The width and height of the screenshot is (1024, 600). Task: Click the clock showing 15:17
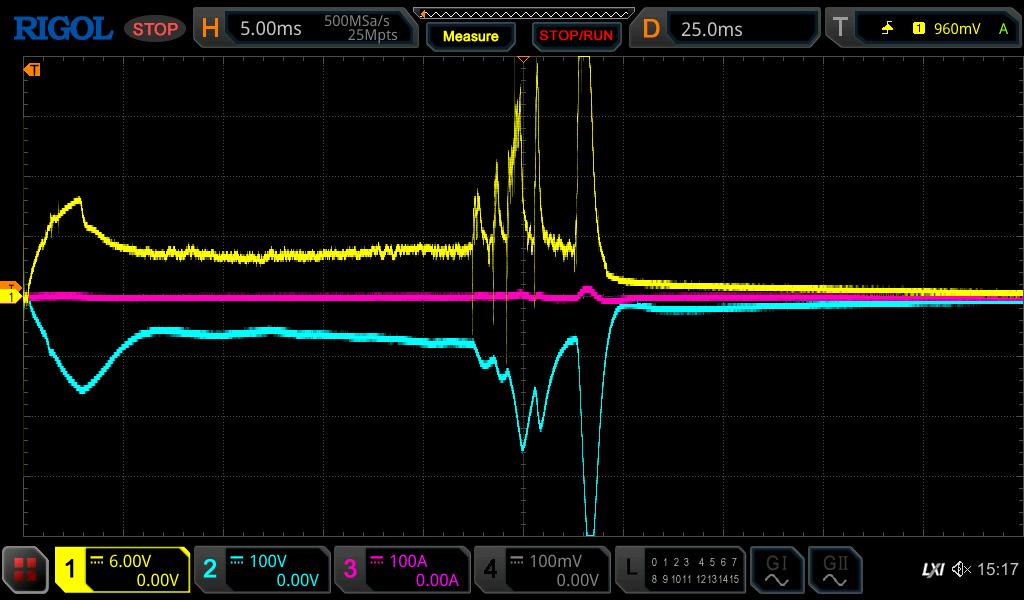click(997, 570)
